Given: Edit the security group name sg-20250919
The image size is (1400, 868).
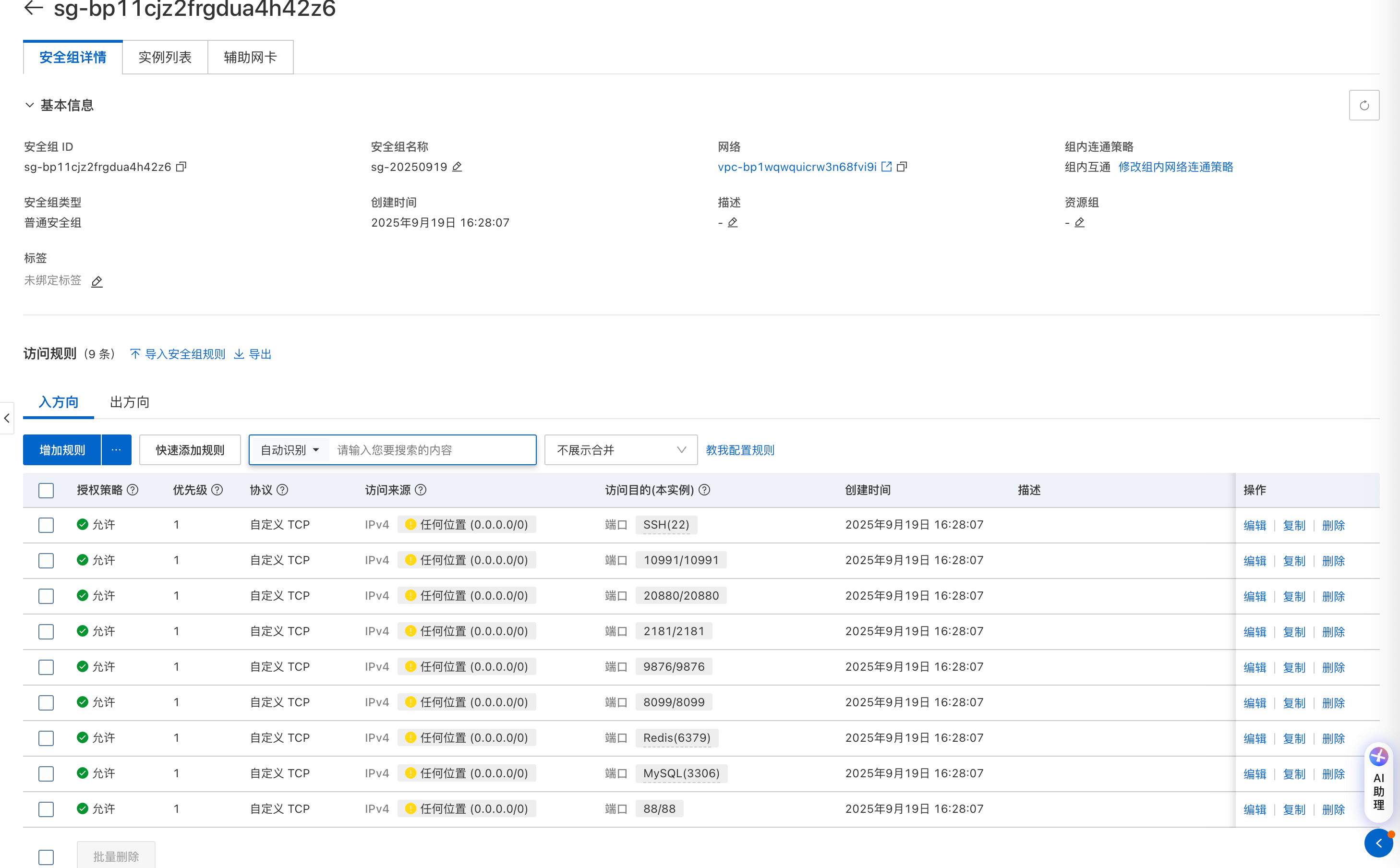Looking at the screenshot, I should [x=457, y=167].
